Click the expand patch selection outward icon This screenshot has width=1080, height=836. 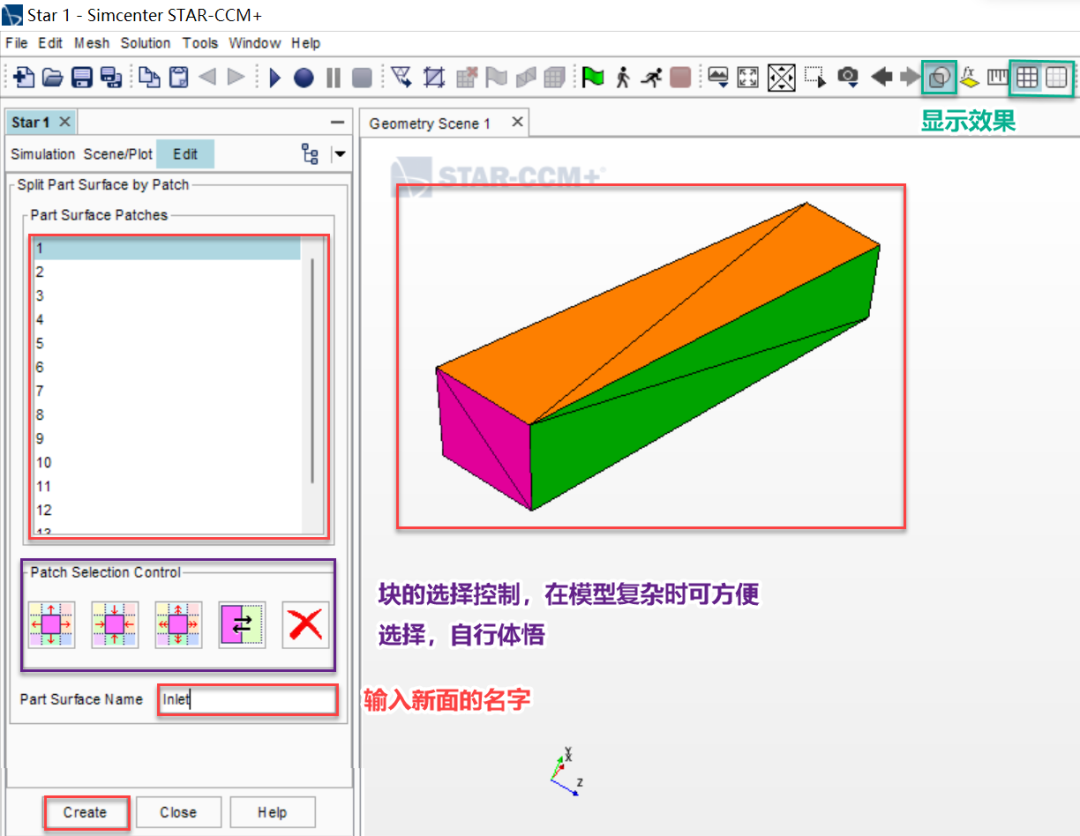(52, 625)
